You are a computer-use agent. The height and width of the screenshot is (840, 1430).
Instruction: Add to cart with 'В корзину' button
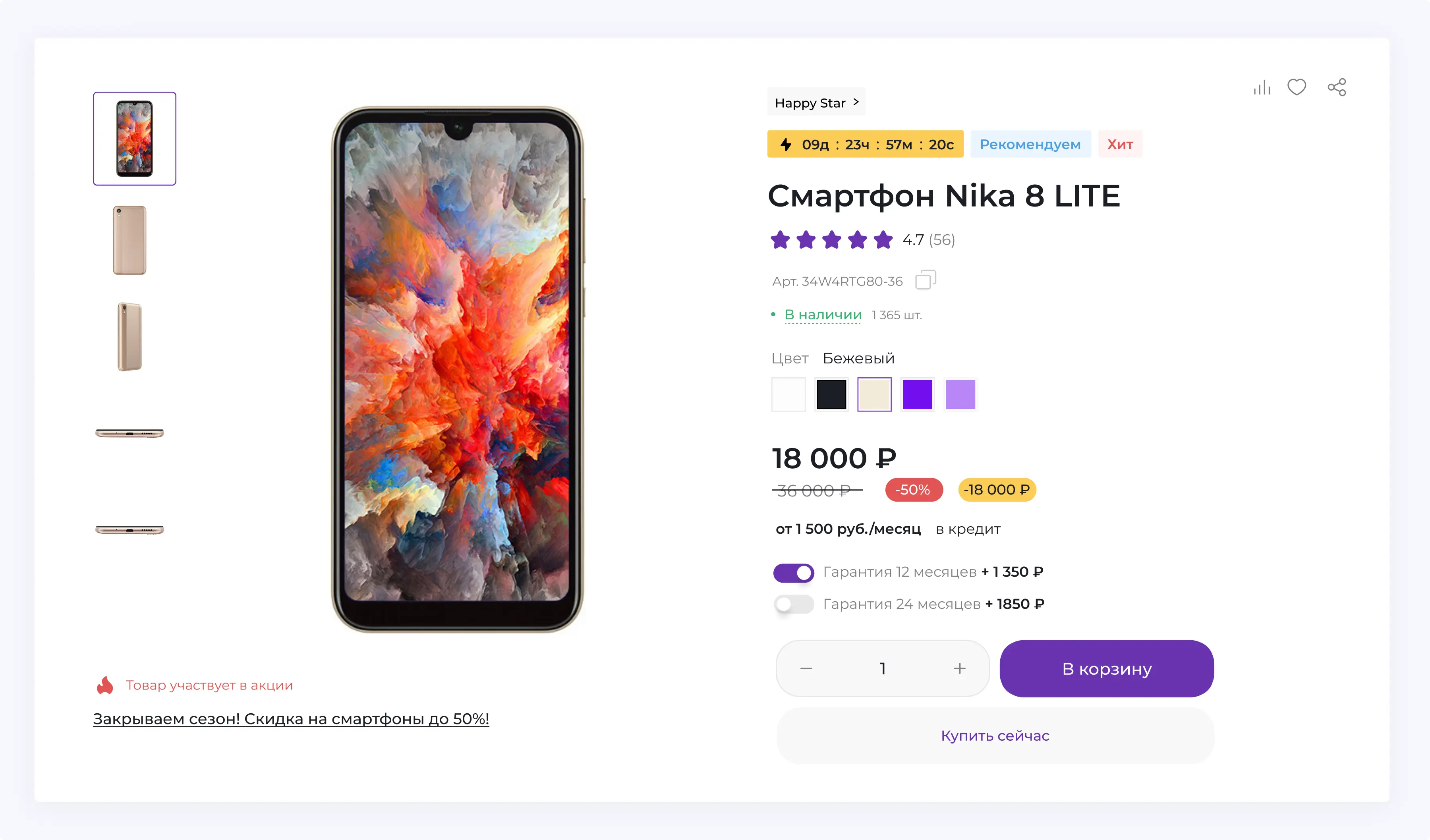click(x=1107, y=668)
